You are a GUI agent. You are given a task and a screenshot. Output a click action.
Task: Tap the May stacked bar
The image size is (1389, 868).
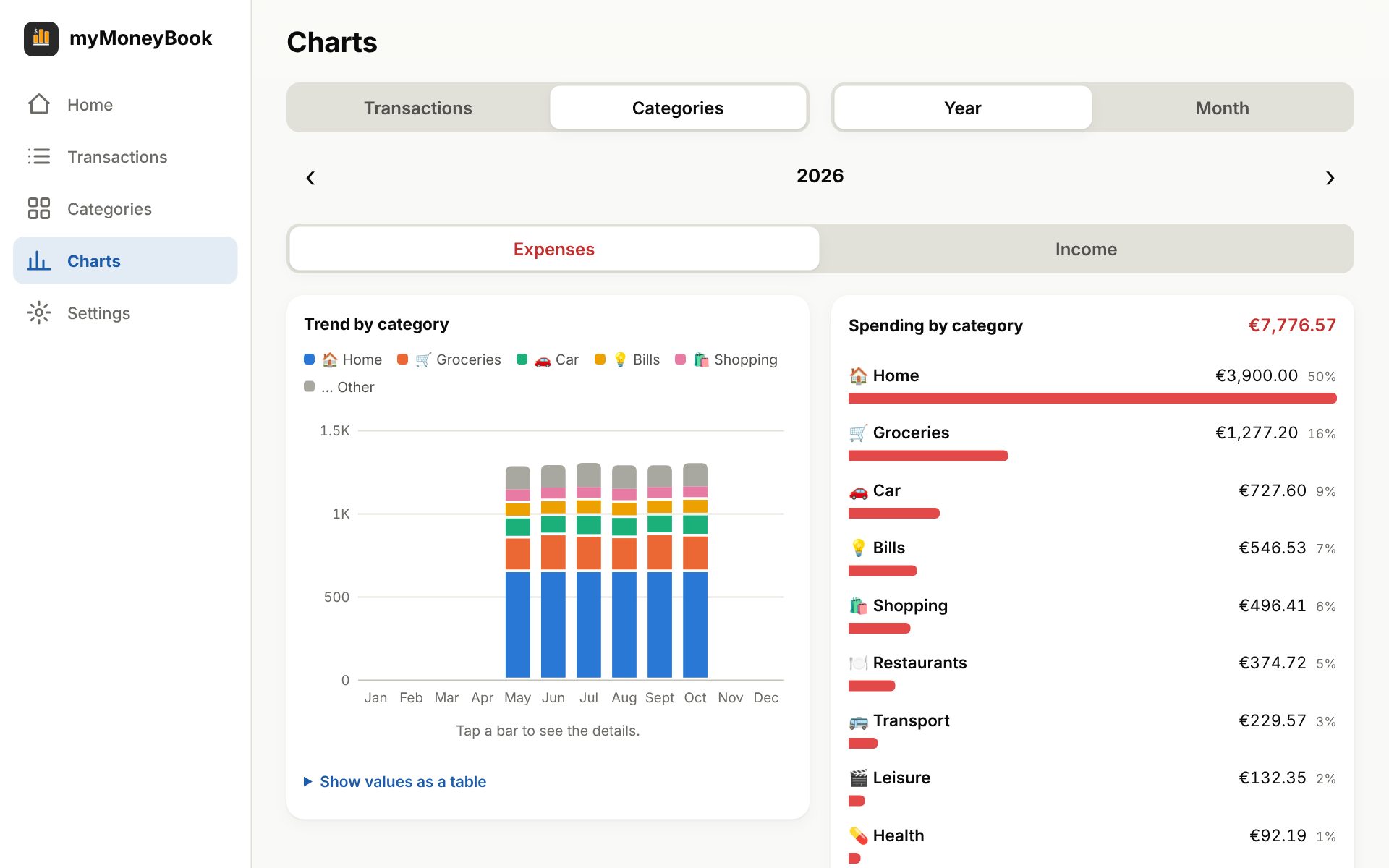click(x=517, y=571)
